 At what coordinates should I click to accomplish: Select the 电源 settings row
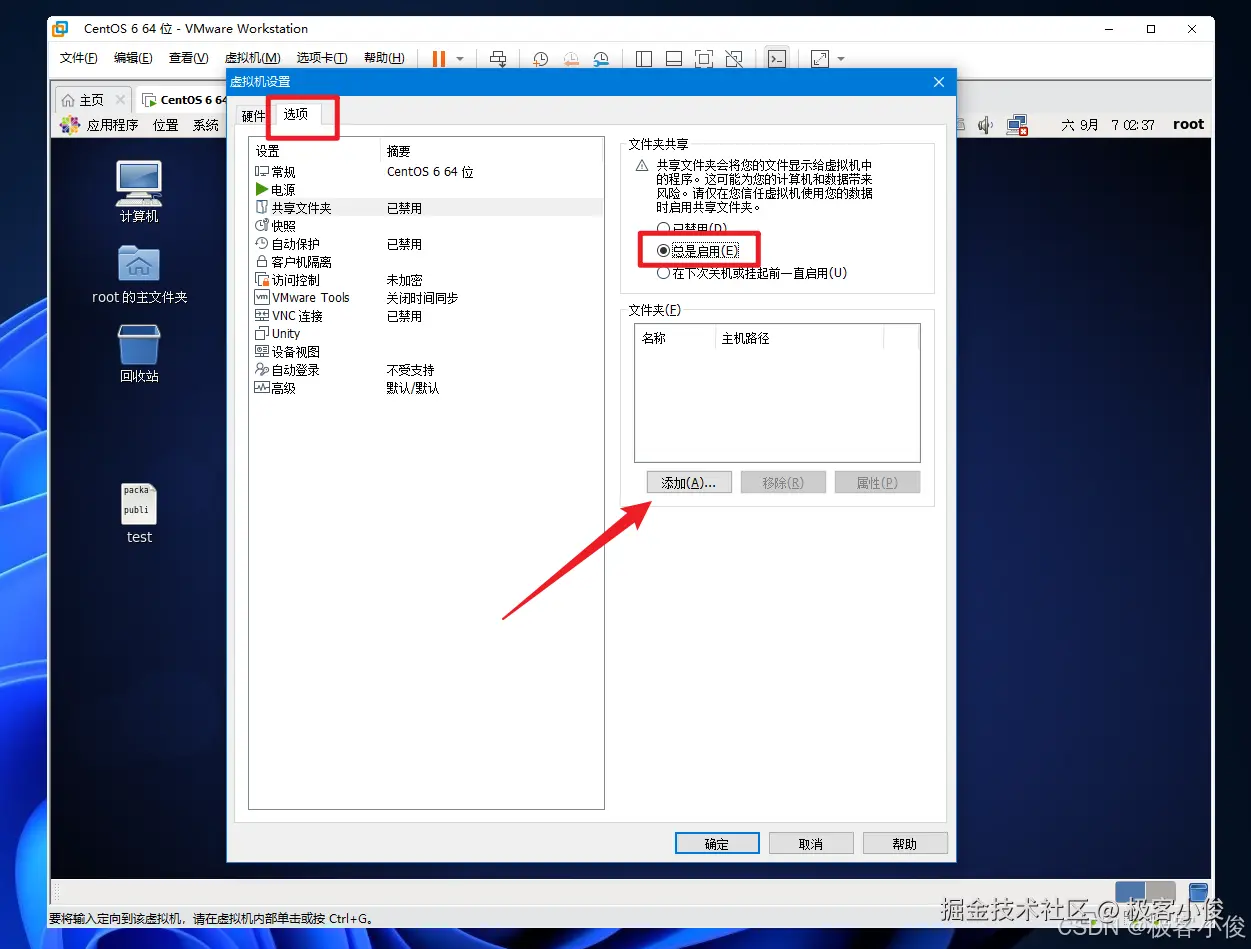pos(427,190)
